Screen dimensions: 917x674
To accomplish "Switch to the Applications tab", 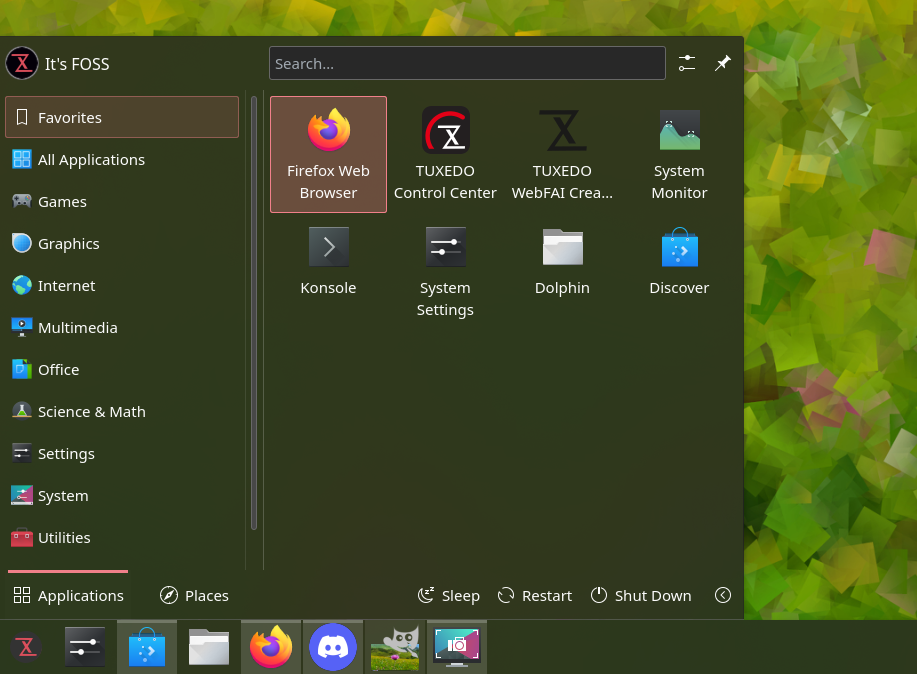I will (x=68, y=595).
